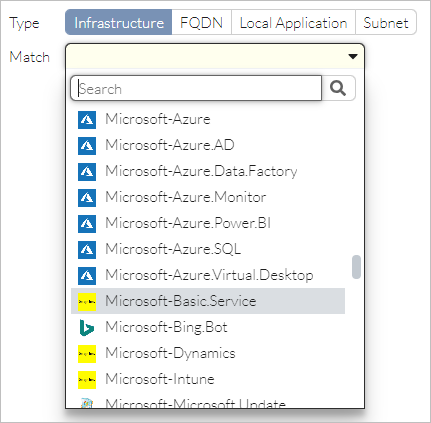Choose Microsoft-Azure.AD entry
This screenshot has width=431, height=423.
click(x=208, y=145)
